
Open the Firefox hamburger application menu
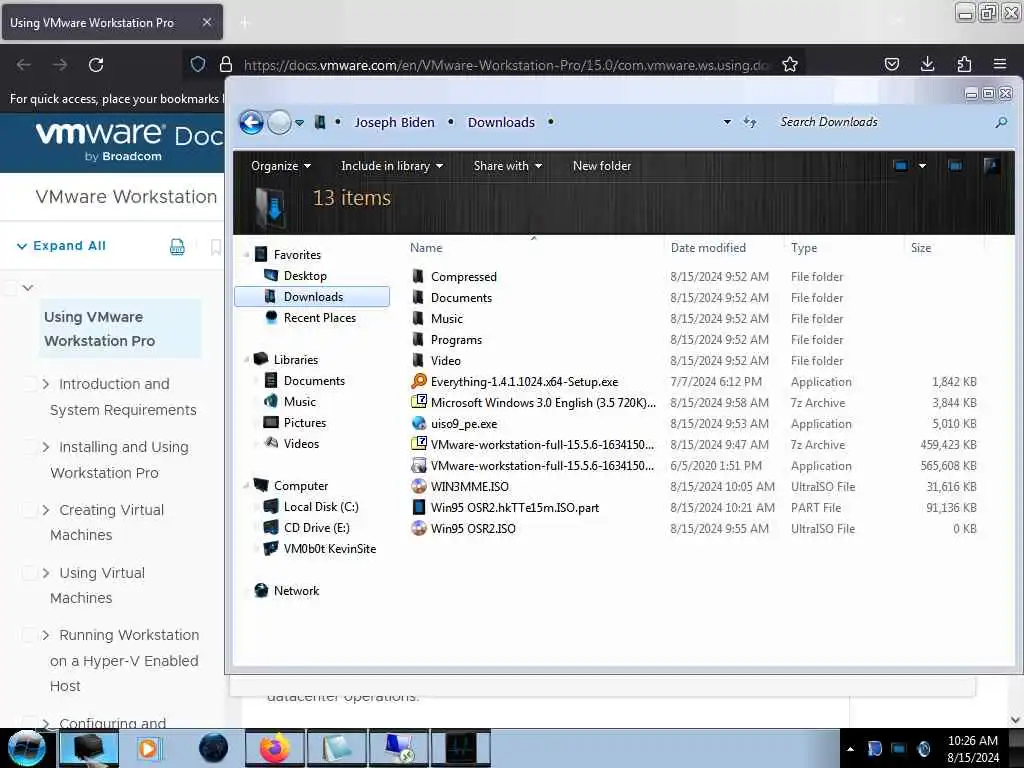(1000, 64)
